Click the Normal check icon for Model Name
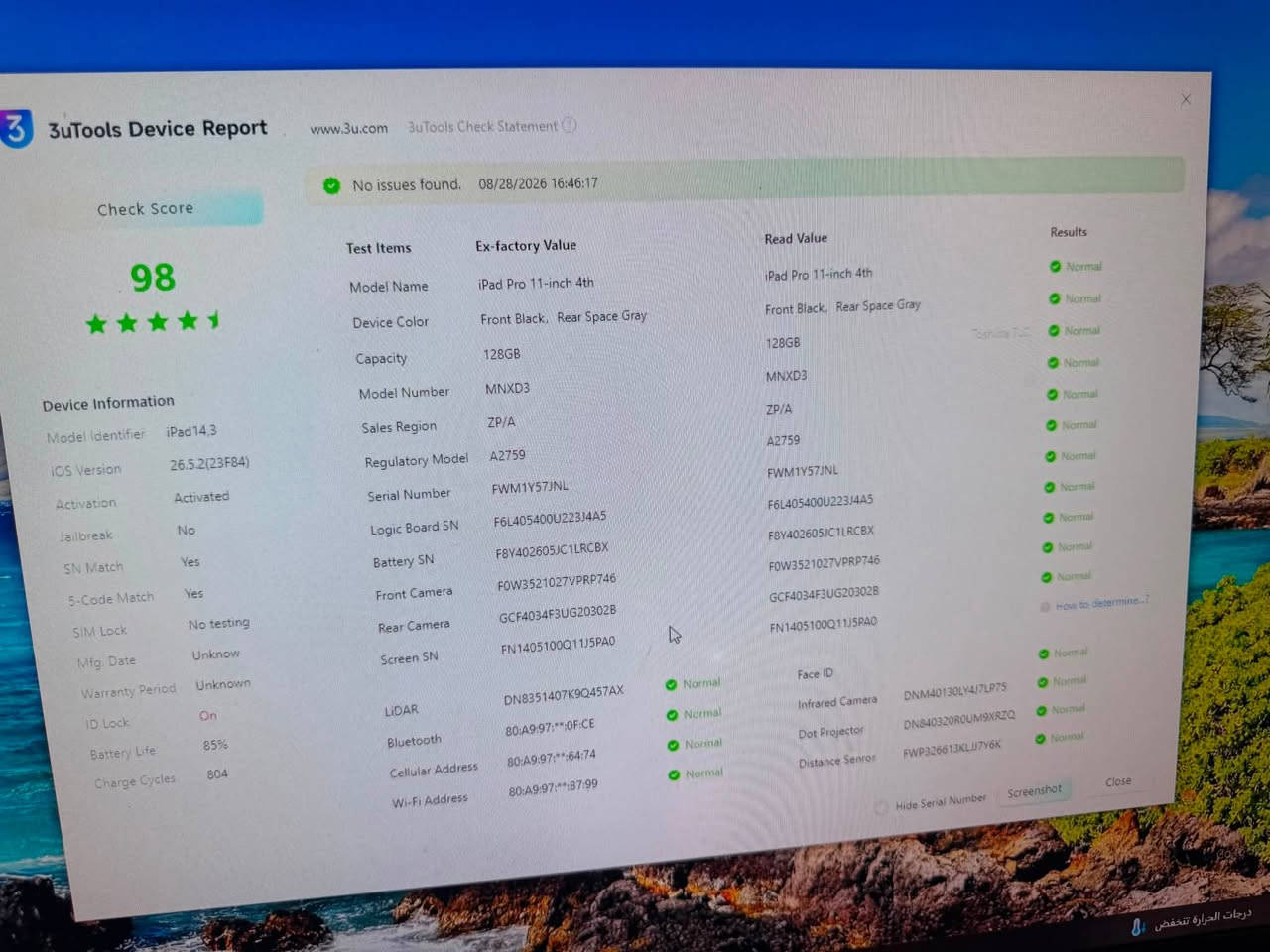This screenshot has width=1270, height=952. (x=1055, y=266)
